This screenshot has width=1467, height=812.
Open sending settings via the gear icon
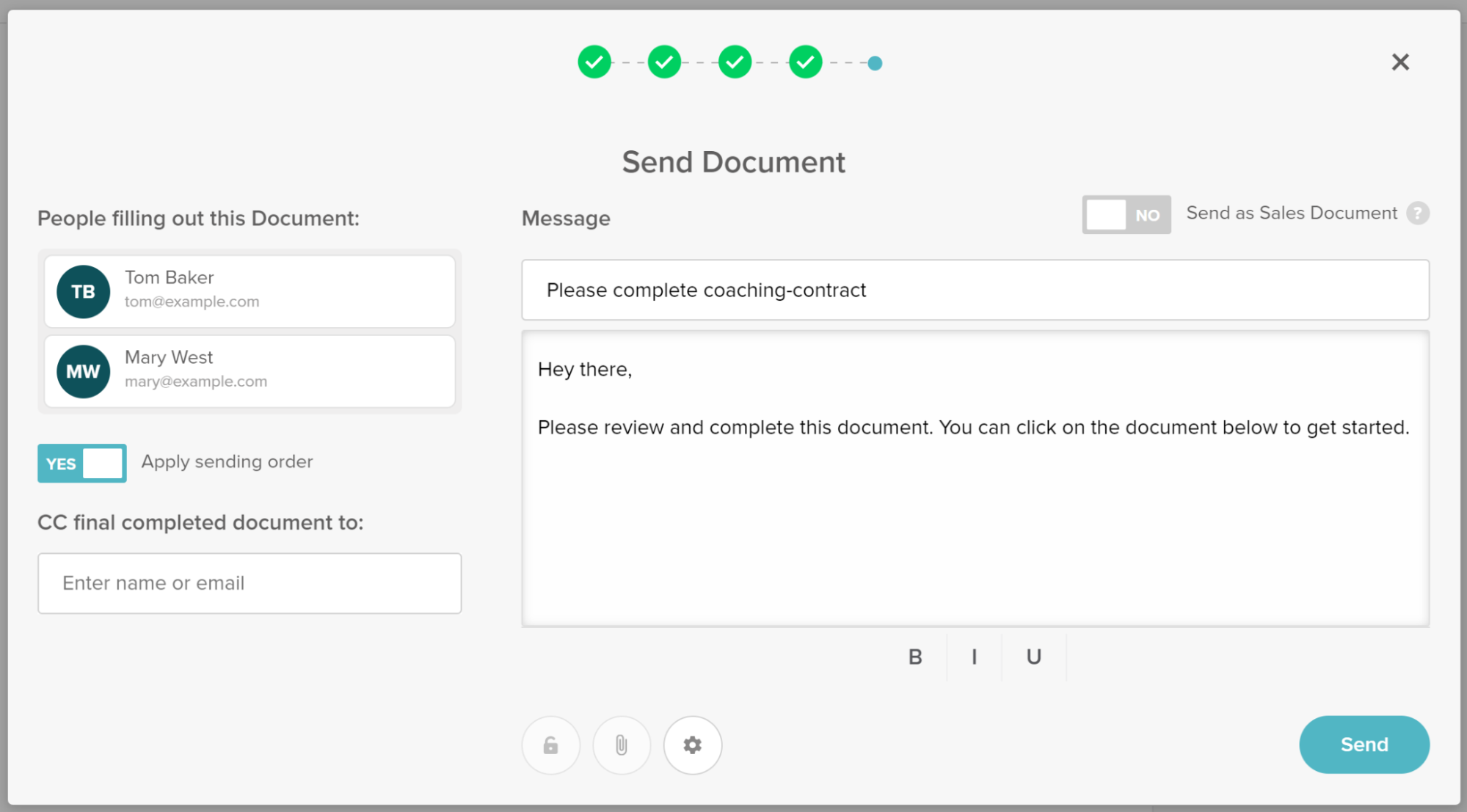point(692,745)
